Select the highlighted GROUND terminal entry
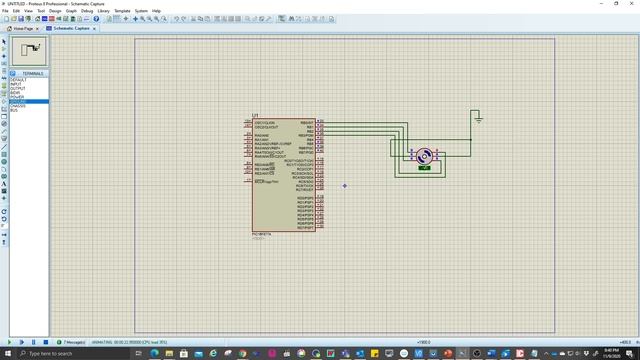 tap(29, 101)
